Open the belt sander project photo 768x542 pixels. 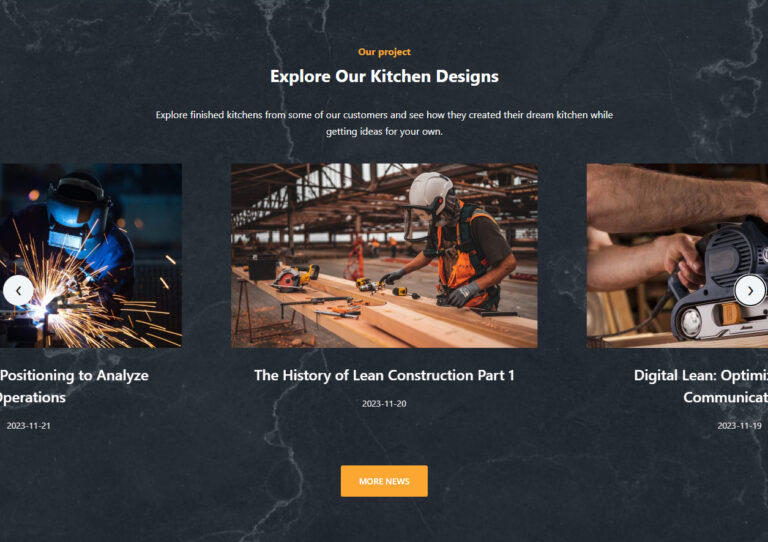pyautogui.click(x=677, y=256)
